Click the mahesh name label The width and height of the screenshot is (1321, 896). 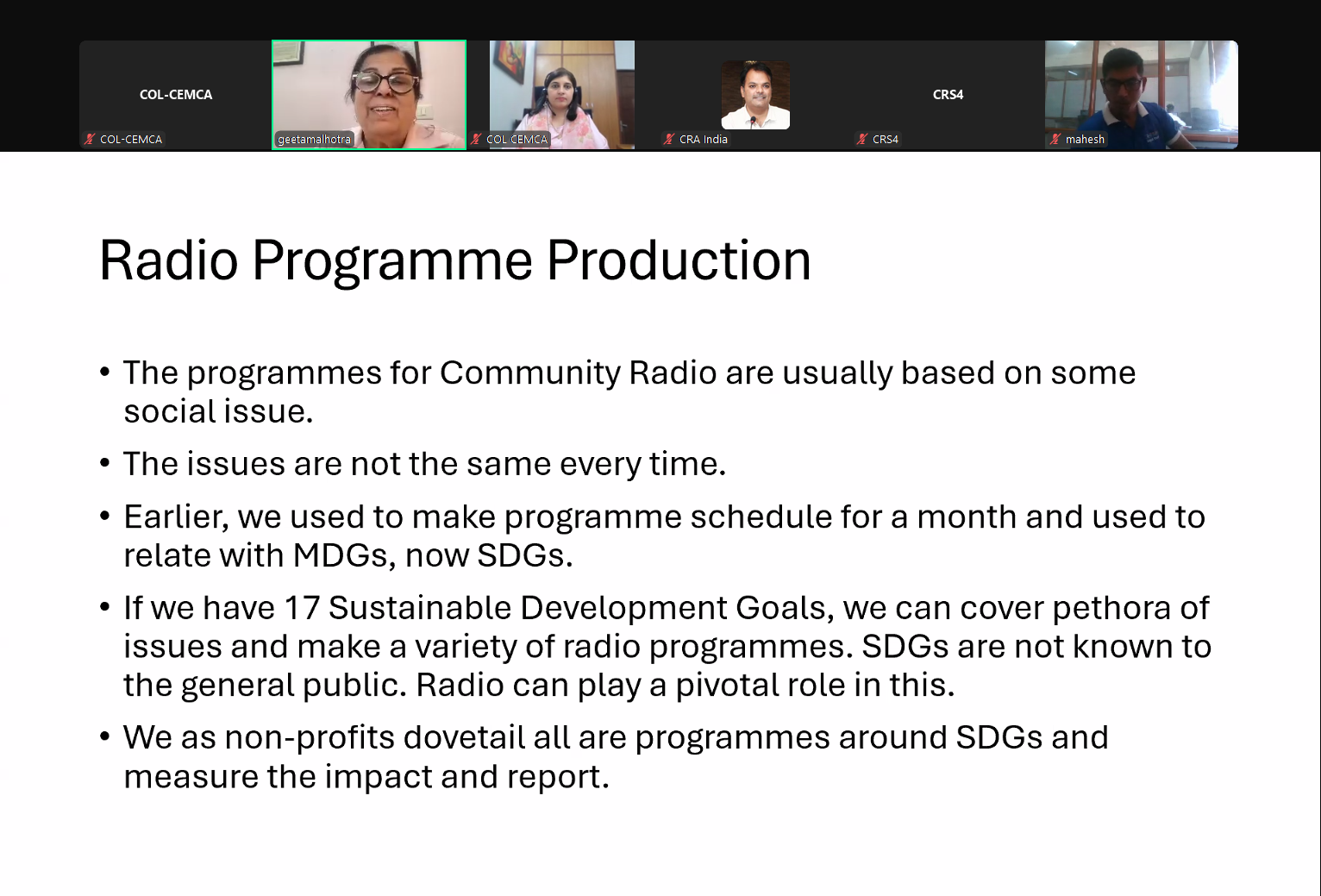[x=1085, y=139]
